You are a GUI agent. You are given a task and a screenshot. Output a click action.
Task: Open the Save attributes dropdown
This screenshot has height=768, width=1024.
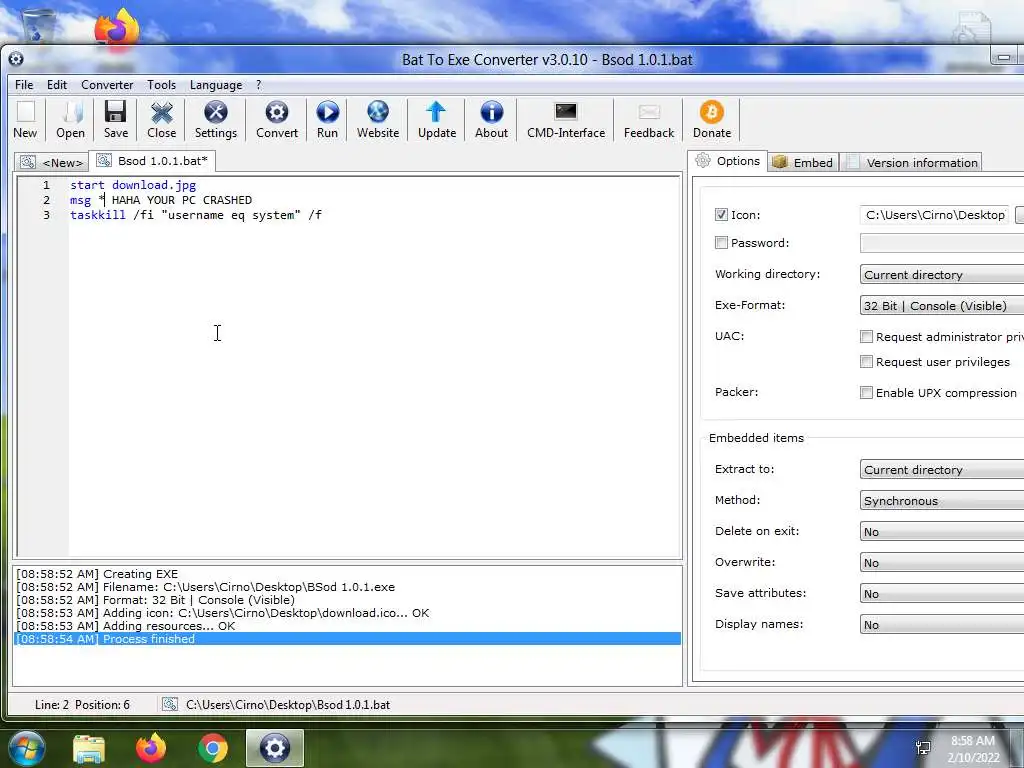point(942,594)
